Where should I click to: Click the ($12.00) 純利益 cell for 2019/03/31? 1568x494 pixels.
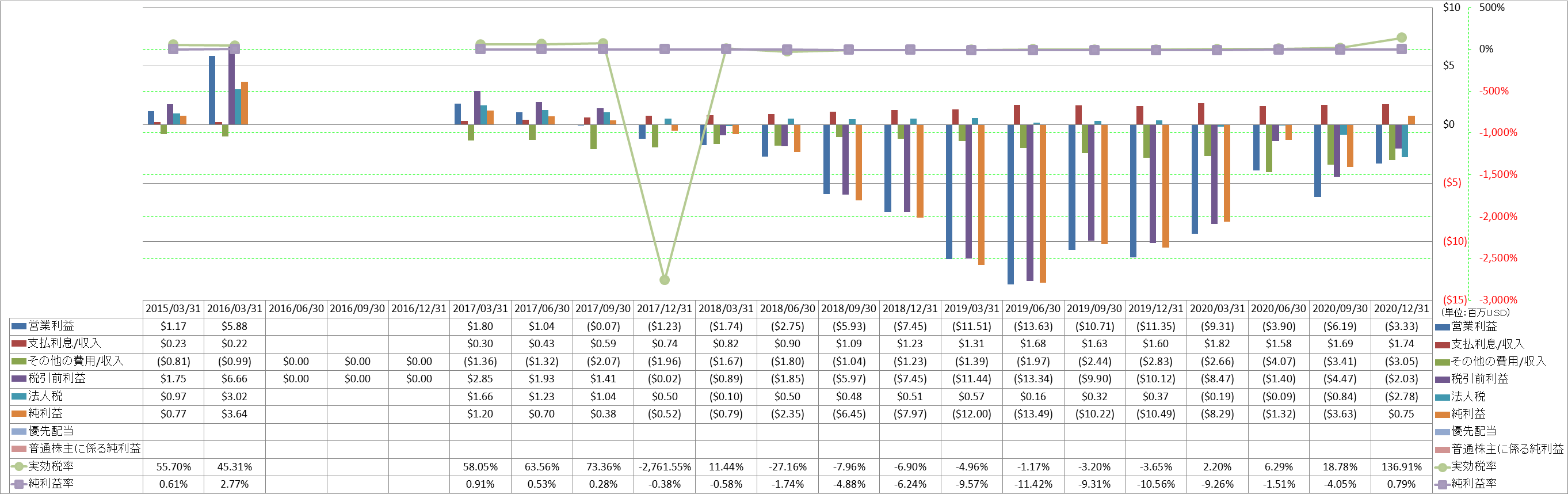point(971,414)
